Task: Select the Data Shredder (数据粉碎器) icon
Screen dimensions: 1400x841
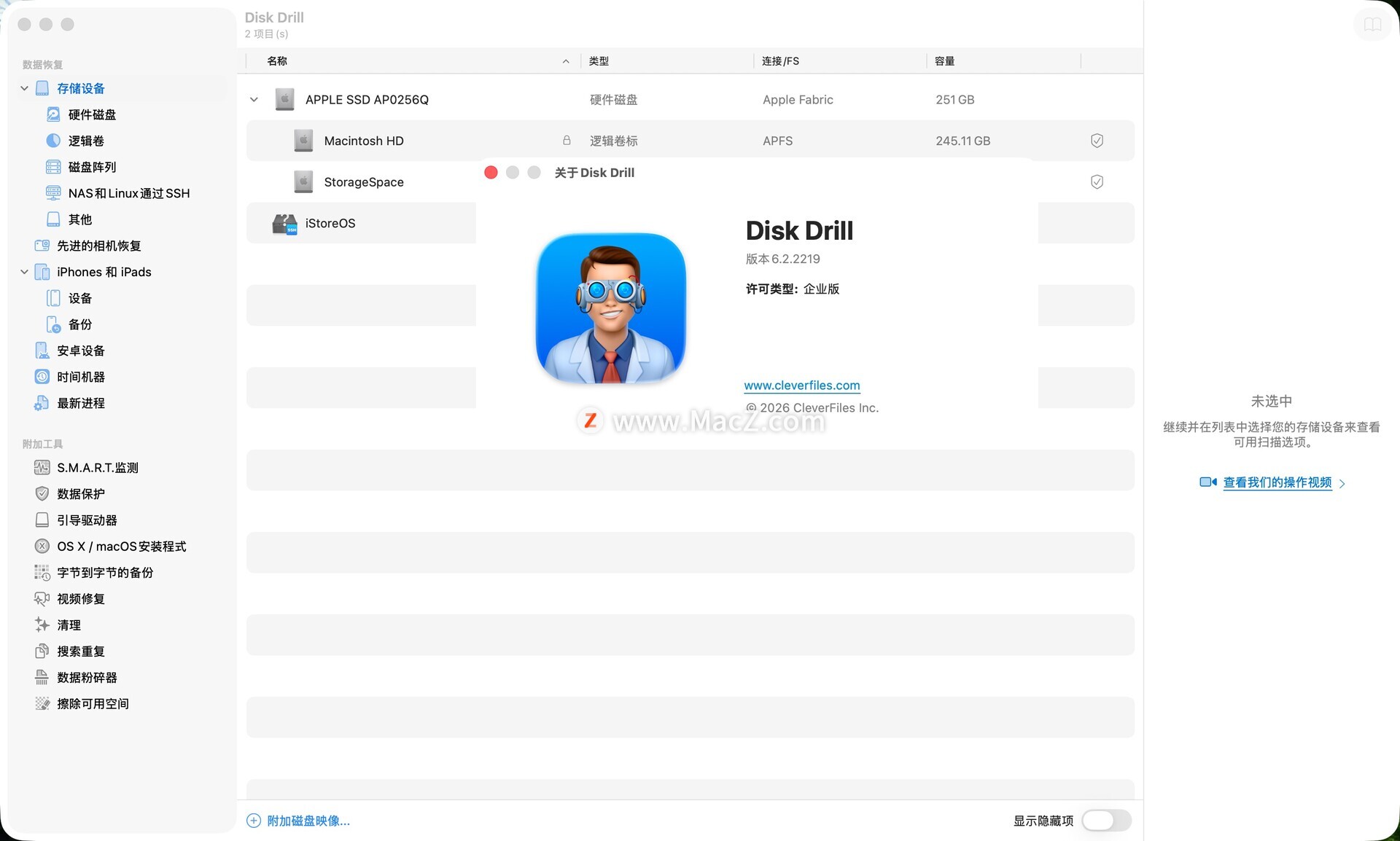Action: [x=42, y=677]
